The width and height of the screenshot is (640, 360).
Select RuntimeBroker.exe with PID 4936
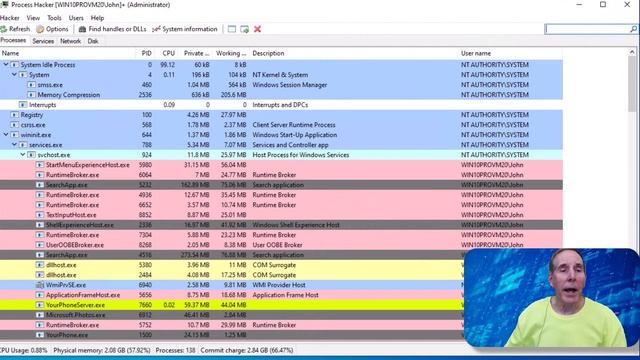coord(281,195)
